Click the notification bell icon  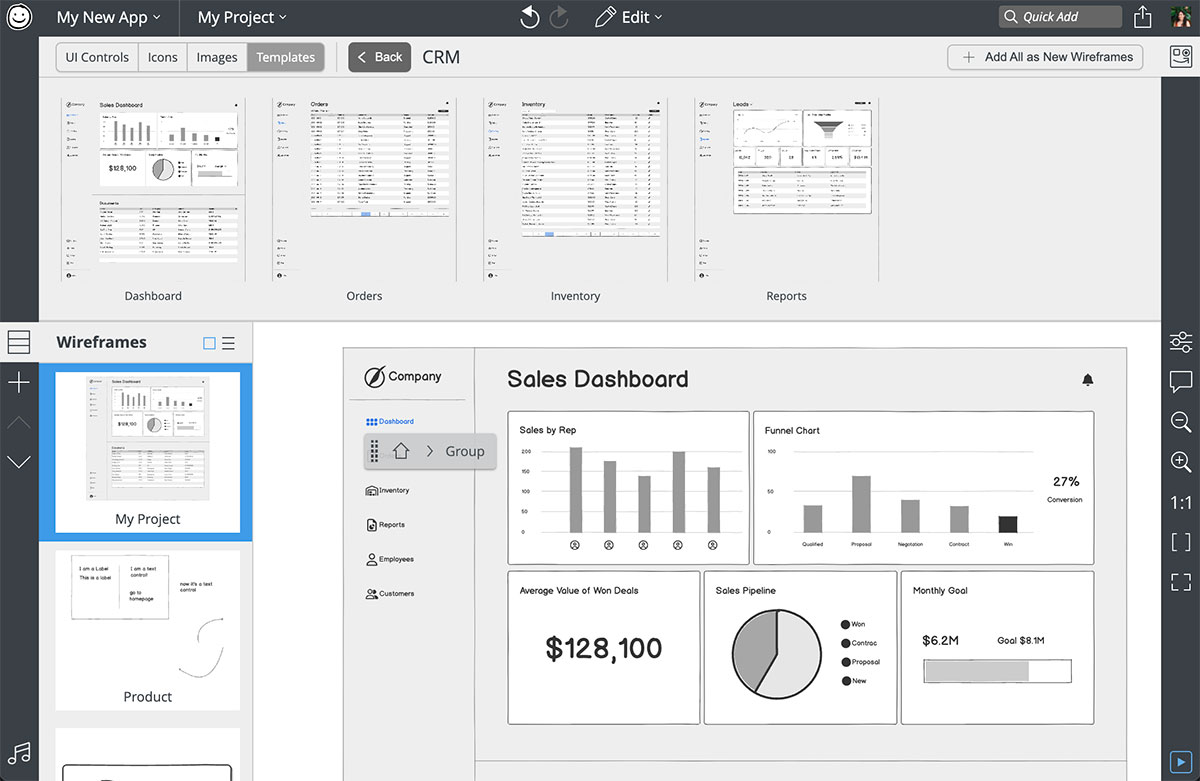coord(1088,380)
